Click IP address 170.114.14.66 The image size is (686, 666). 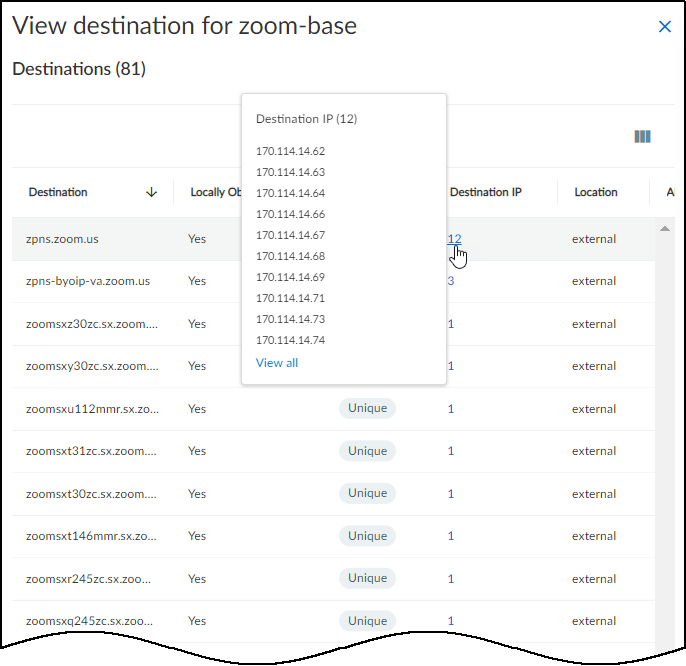(x=290, y=214)
